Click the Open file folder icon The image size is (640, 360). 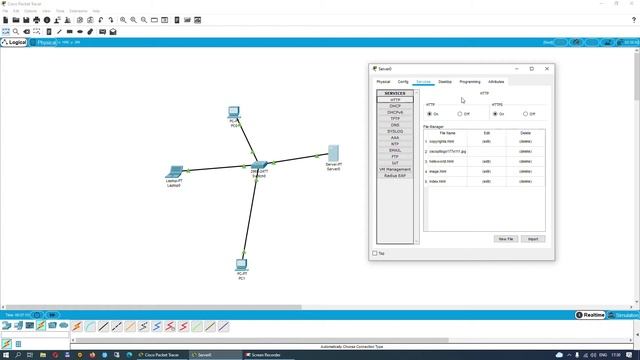(16, 20)
